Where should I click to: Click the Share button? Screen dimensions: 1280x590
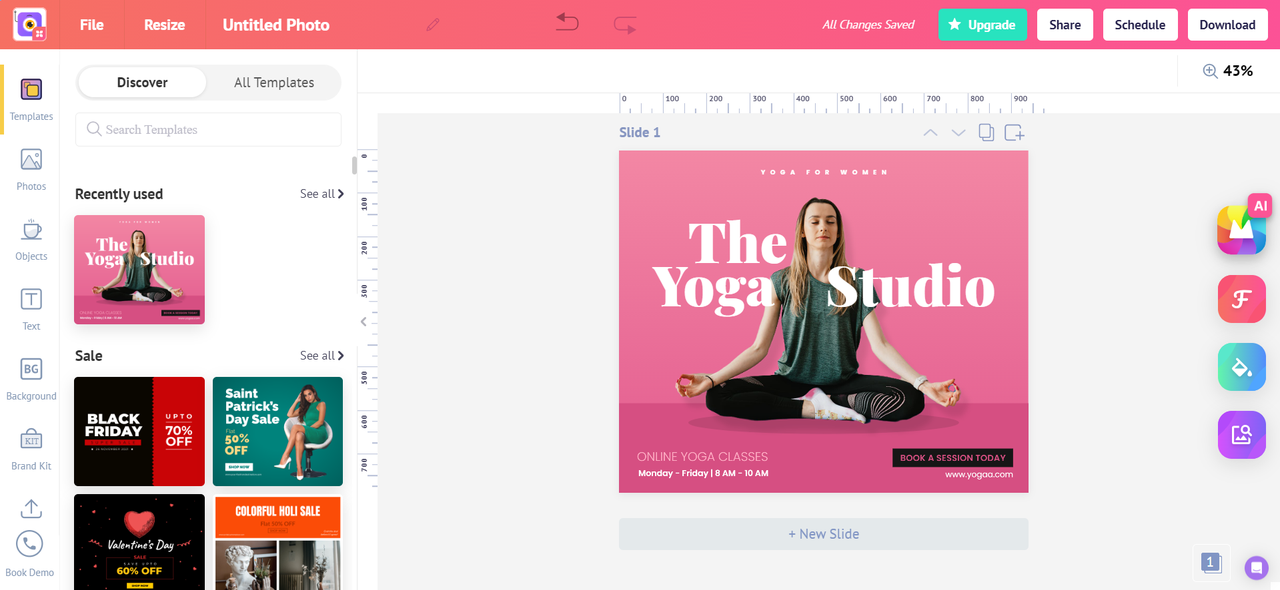(x=1065, y=24)
